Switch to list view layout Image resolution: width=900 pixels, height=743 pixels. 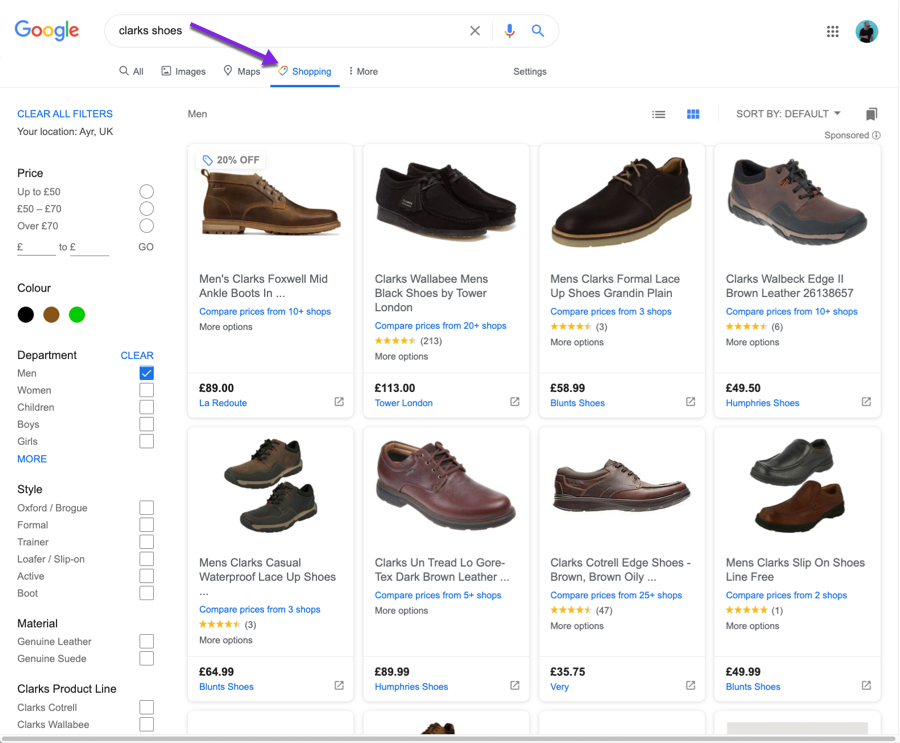(x=659, y=114)
